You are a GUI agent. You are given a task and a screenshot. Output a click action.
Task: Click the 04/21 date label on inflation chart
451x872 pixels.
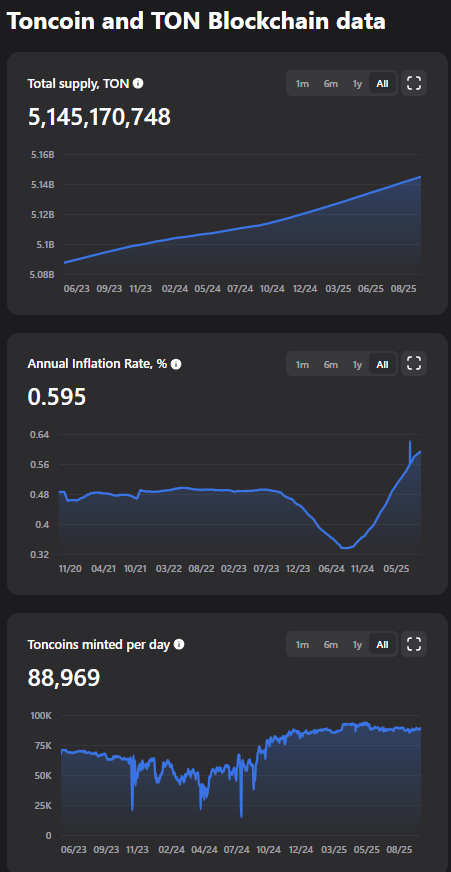tap(103, 569)
